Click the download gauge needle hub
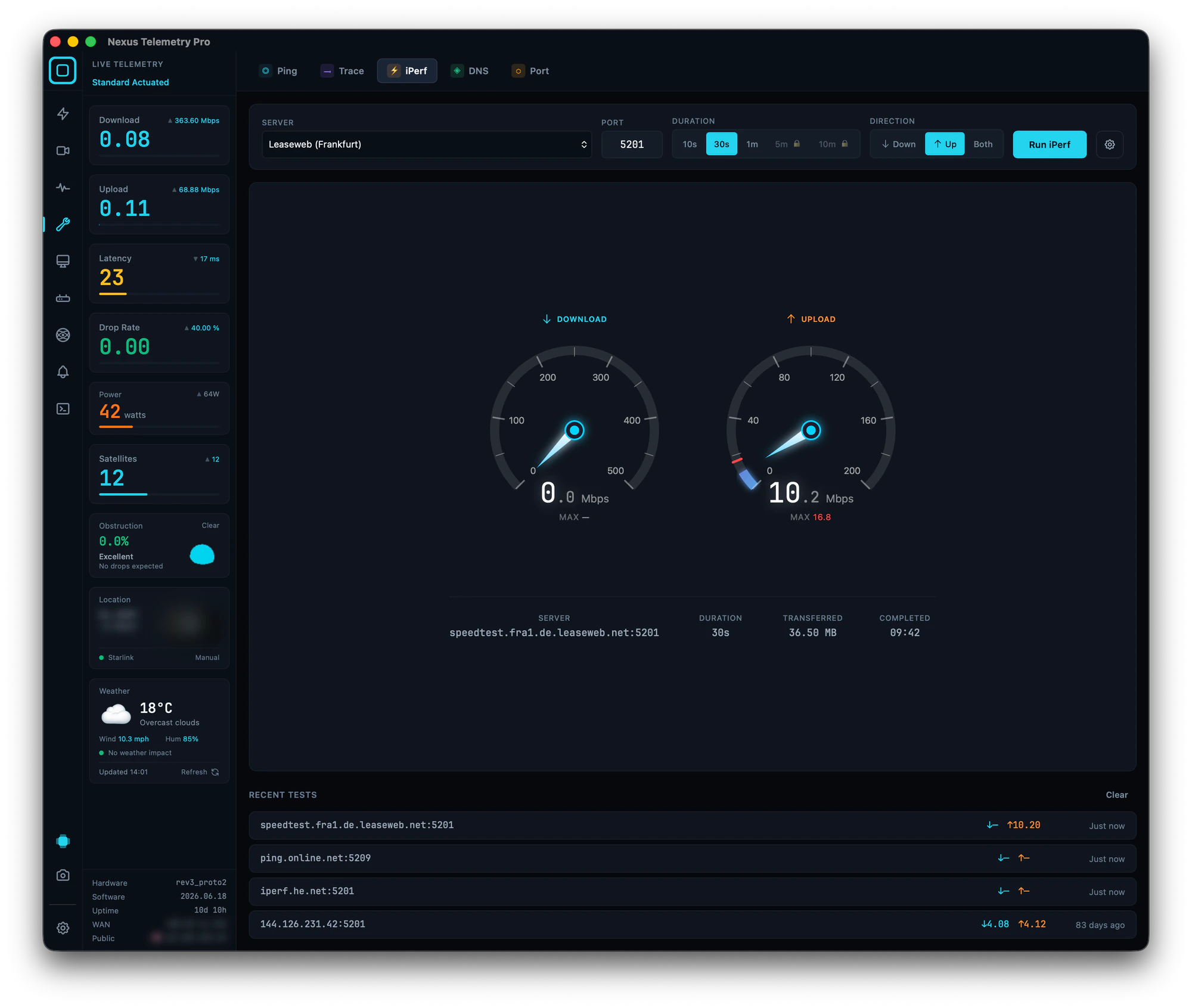 tap(575, 430)
